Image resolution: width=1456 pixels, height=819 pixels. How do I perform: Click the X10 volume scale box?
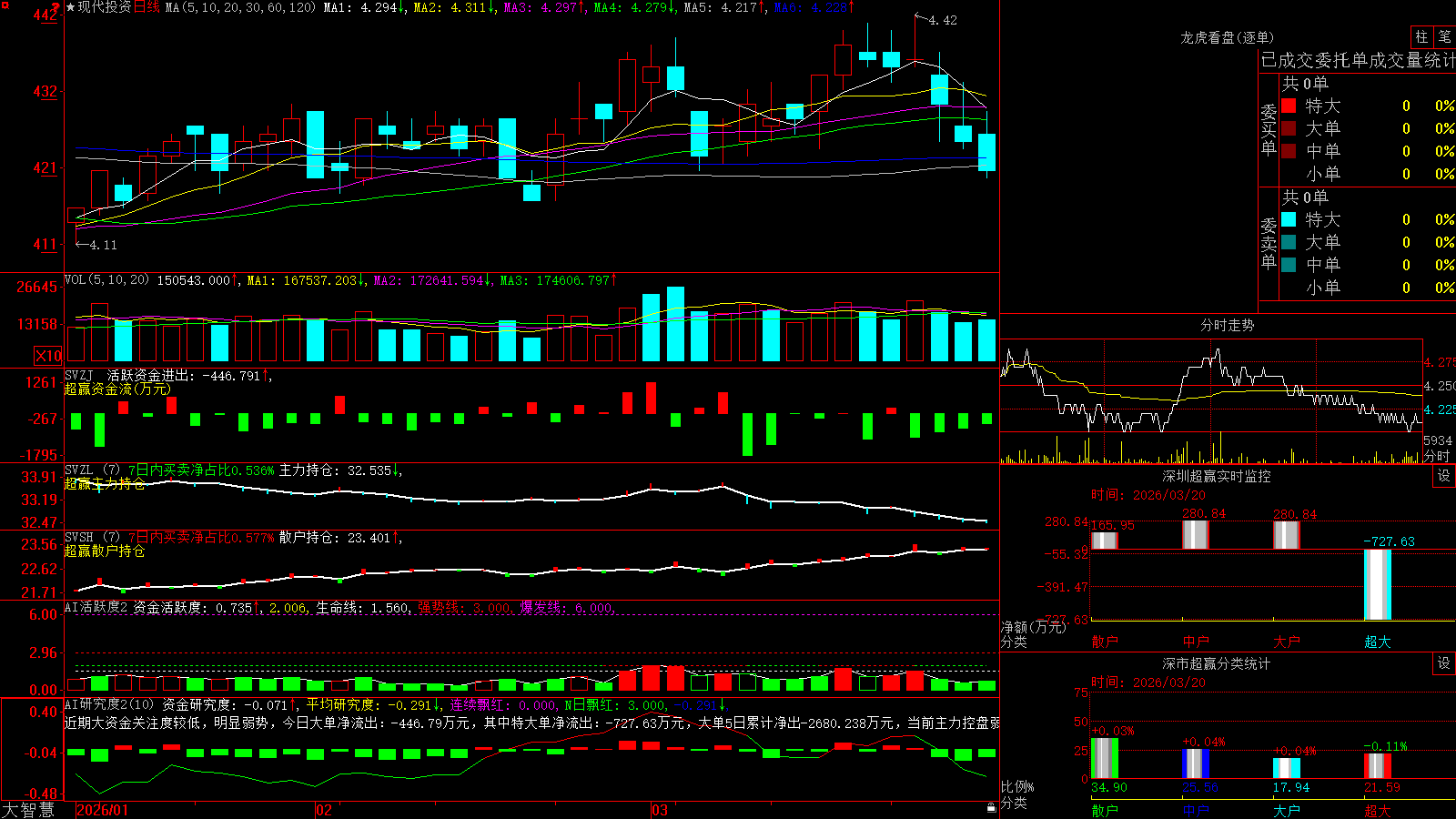click(48, 356)
